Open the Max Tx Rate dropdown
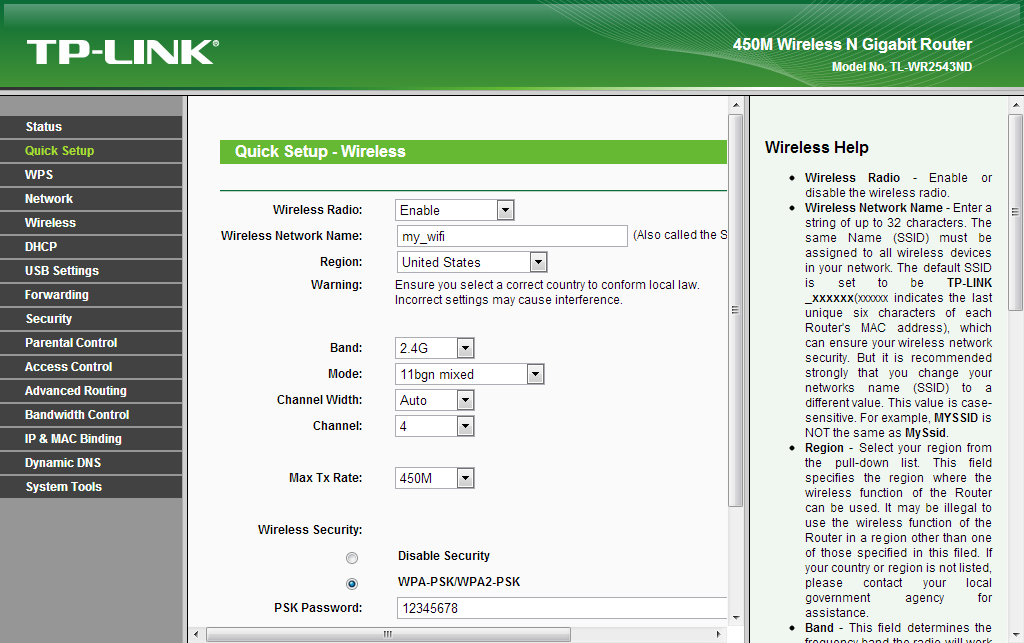The image size is (1024, 643). point(434,478)
